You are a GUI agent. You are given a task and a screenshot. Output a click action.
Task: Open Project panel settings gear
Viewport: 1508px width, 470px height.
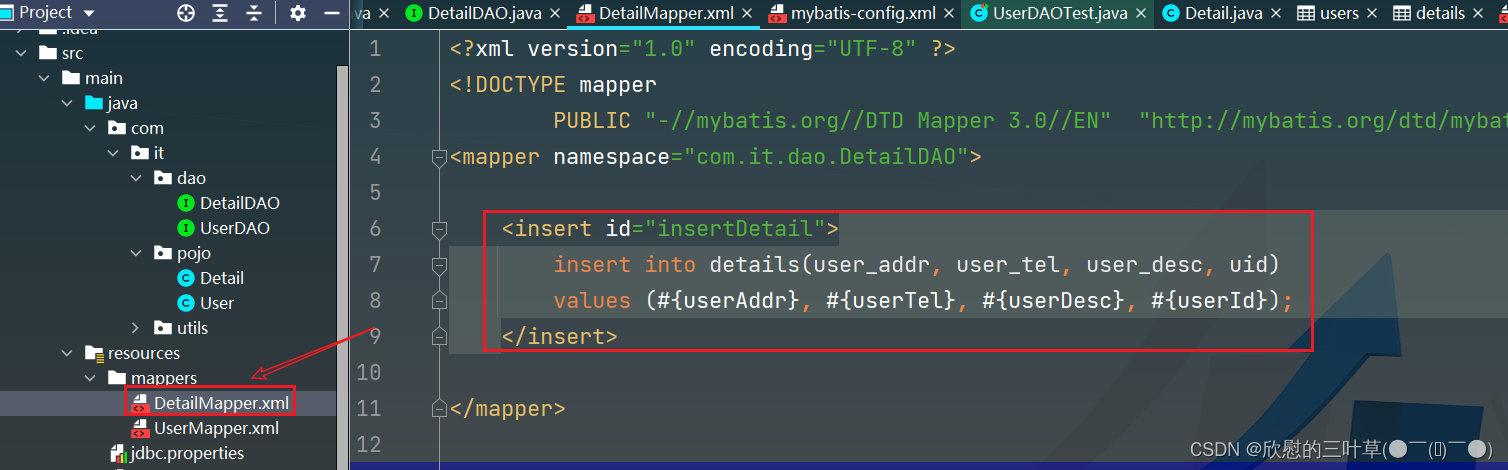297,13
